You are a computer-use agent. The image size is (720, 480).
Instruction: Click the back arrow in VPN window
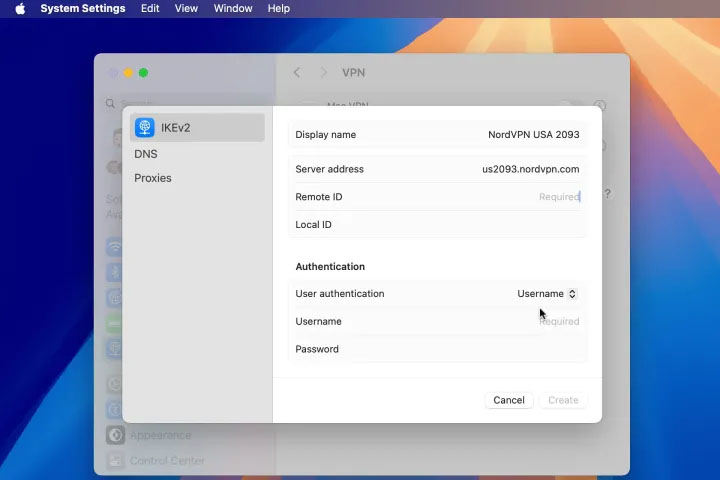pyautogui.click(x=297, y=73)
